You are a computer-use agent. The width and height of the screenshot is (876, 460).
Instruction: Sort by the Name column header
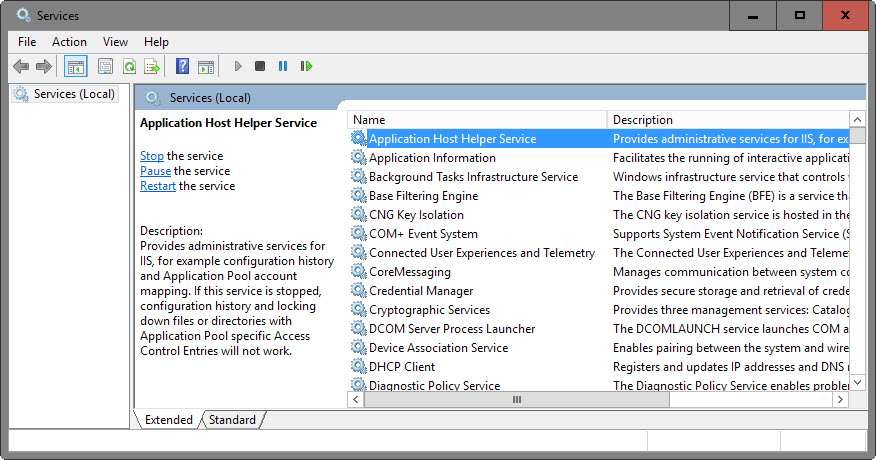pyautogui.click(x=477, y=120)
